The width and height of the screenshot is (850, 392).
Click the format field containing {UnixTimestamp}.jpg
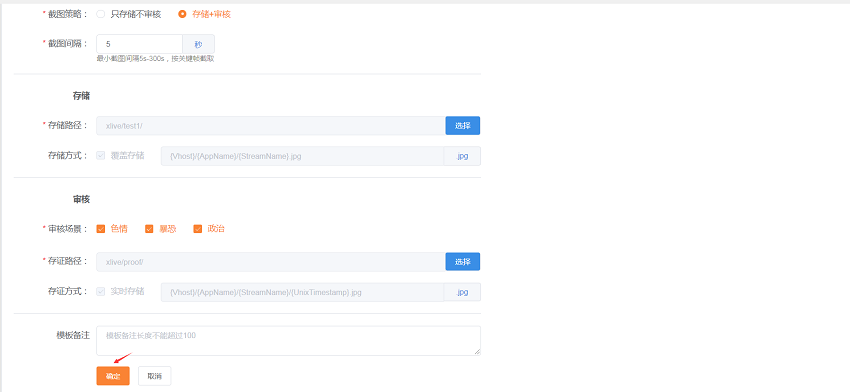[302, 292]
